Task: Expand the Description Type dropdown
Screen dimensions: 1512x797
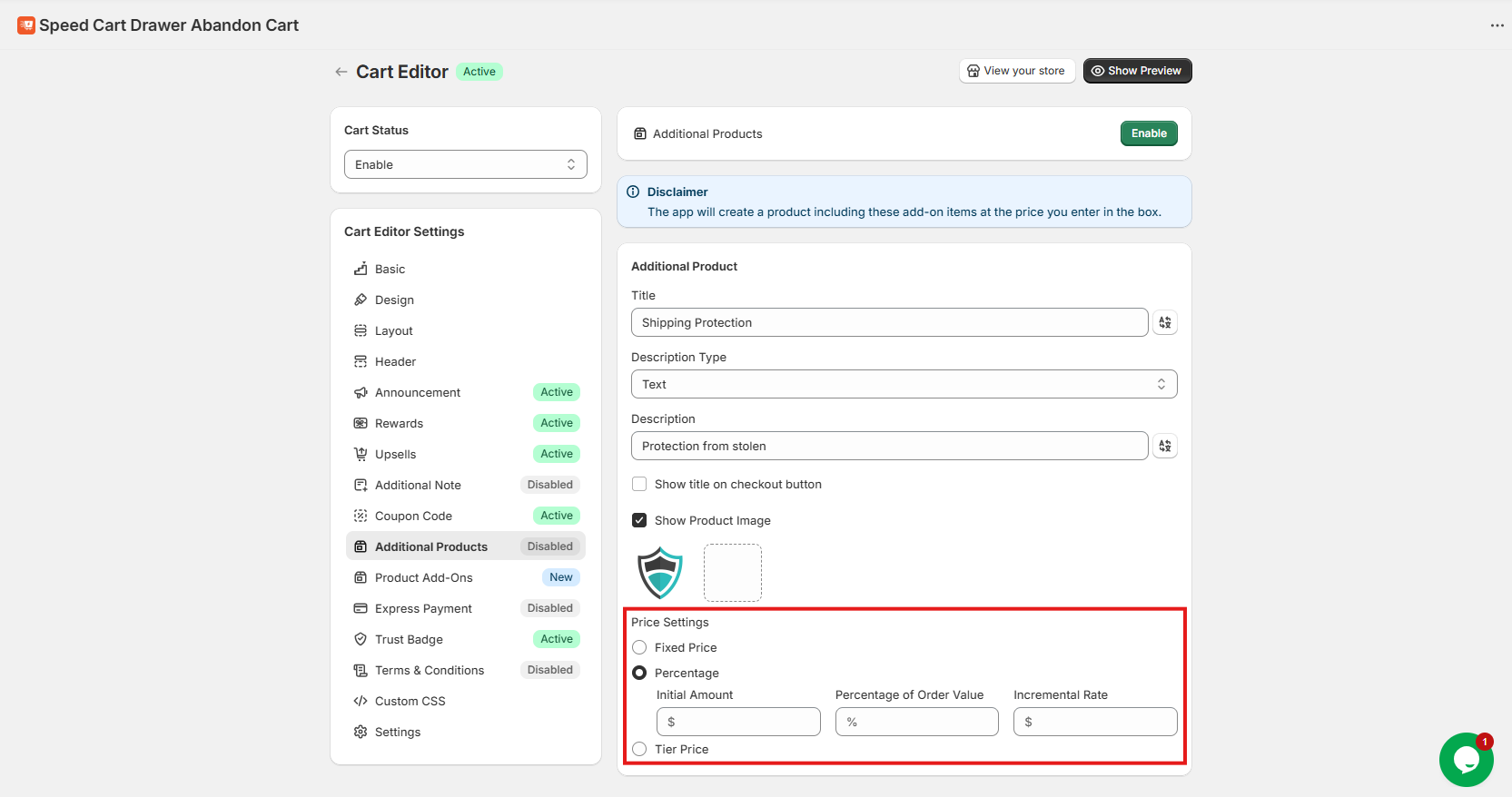Action: click(904, 384)
